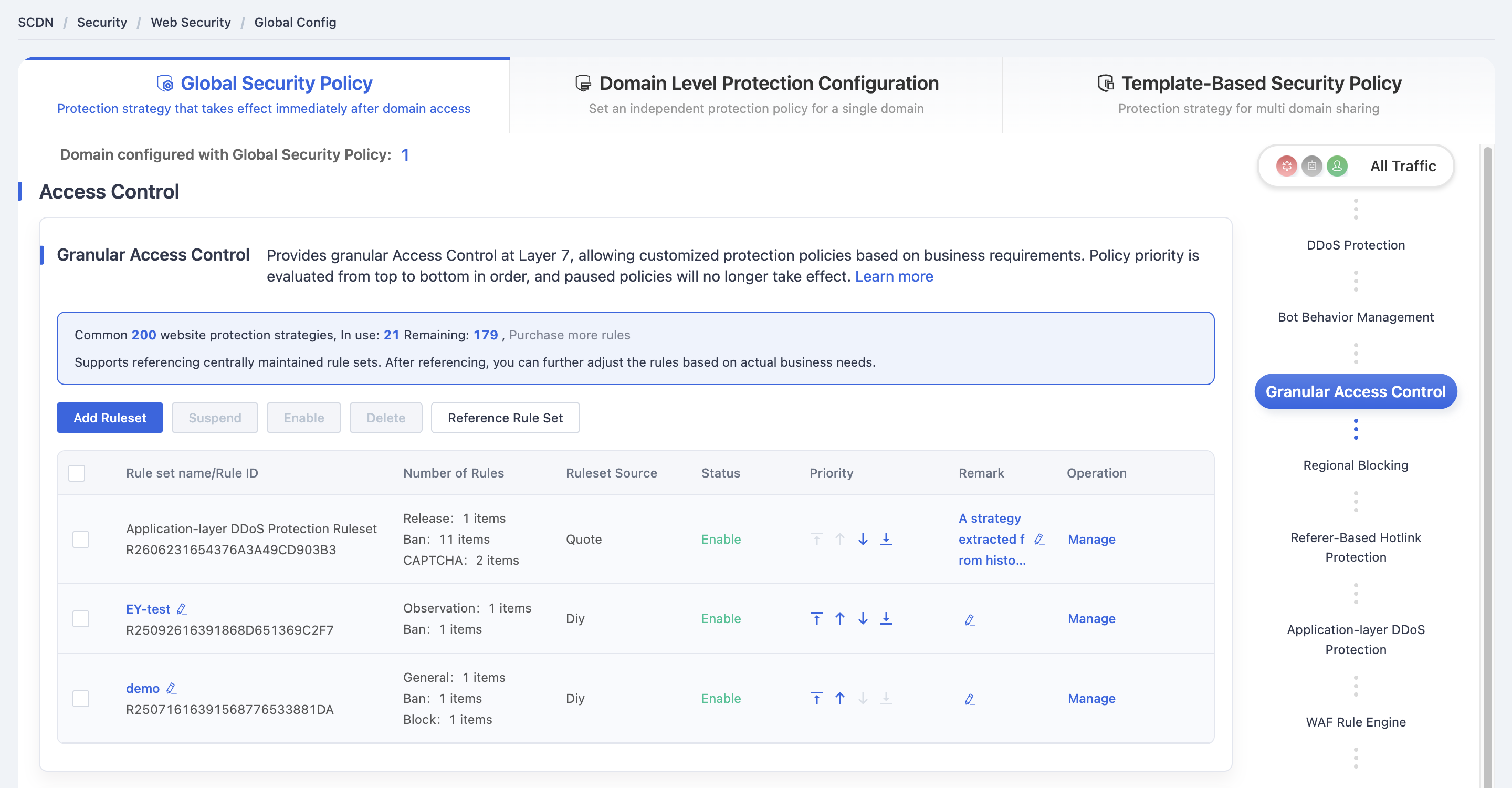
Task: Open the Learn more link
Action: click(x=894, y=276)
